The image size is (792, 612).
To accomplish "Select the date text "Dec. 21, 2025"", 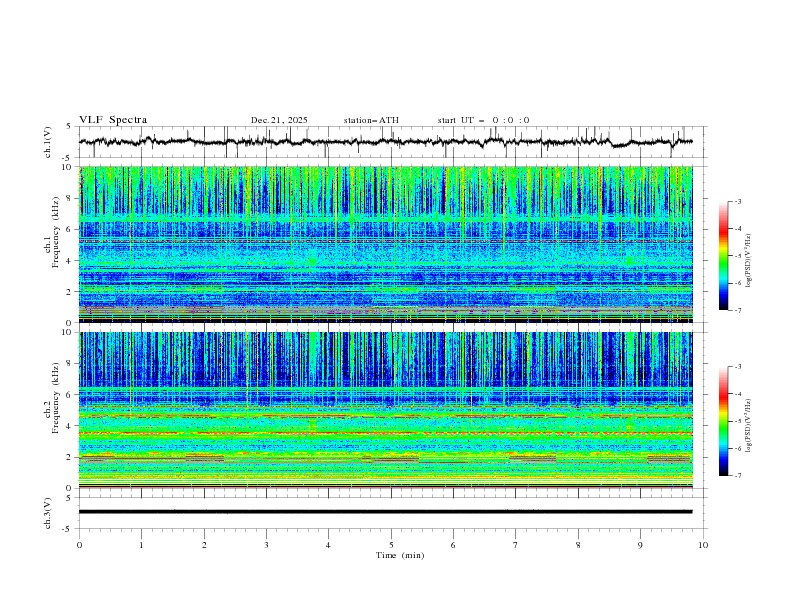I will tap(279, 120).
